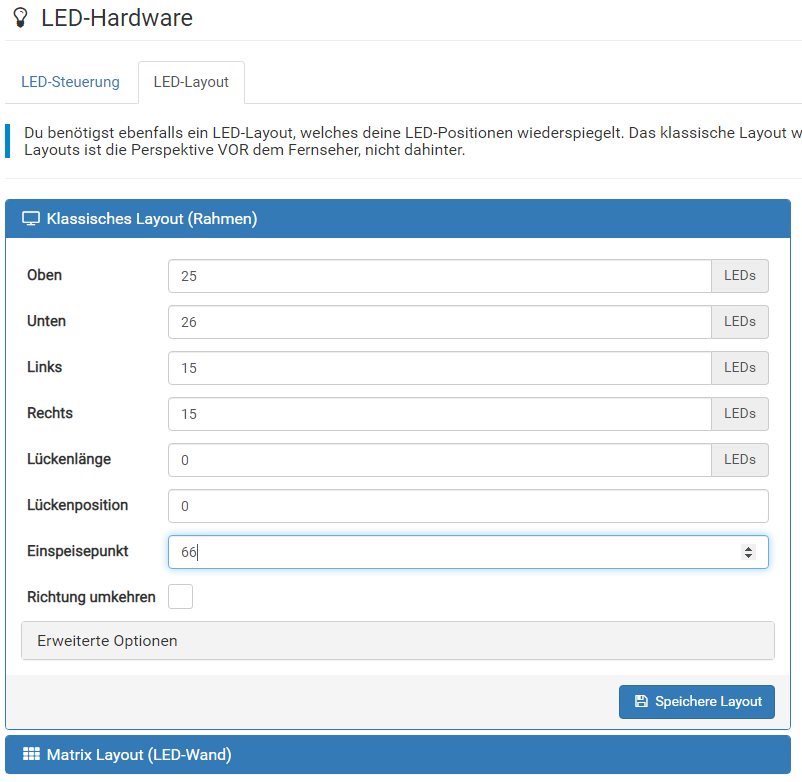Expand the Erweiterte Optionen section
Screen dimensions: 802x782
pyautogui.click(x=397, y=641)
